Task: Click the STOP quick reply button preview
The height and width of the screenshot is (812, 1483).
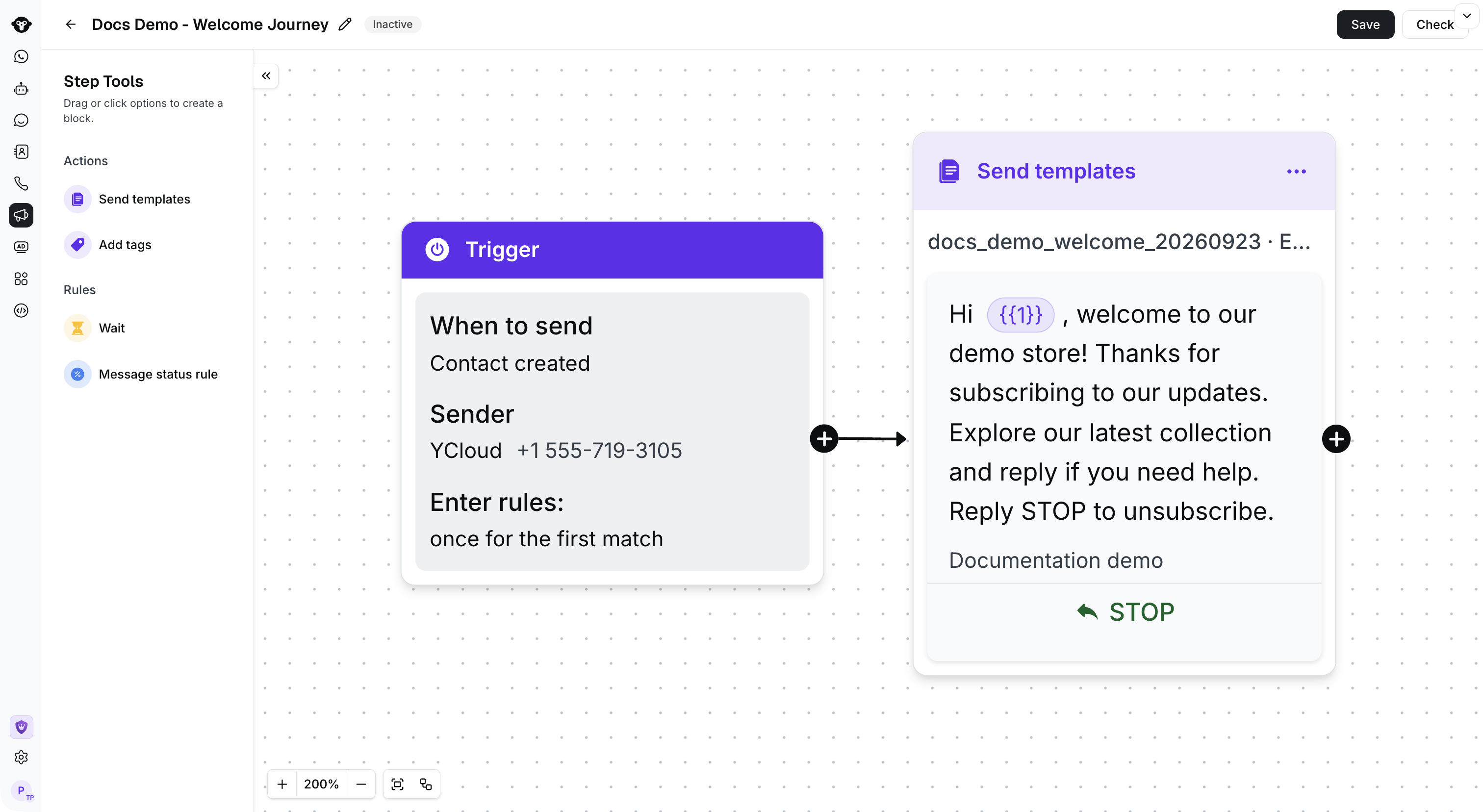Action: pos(1125,612)
